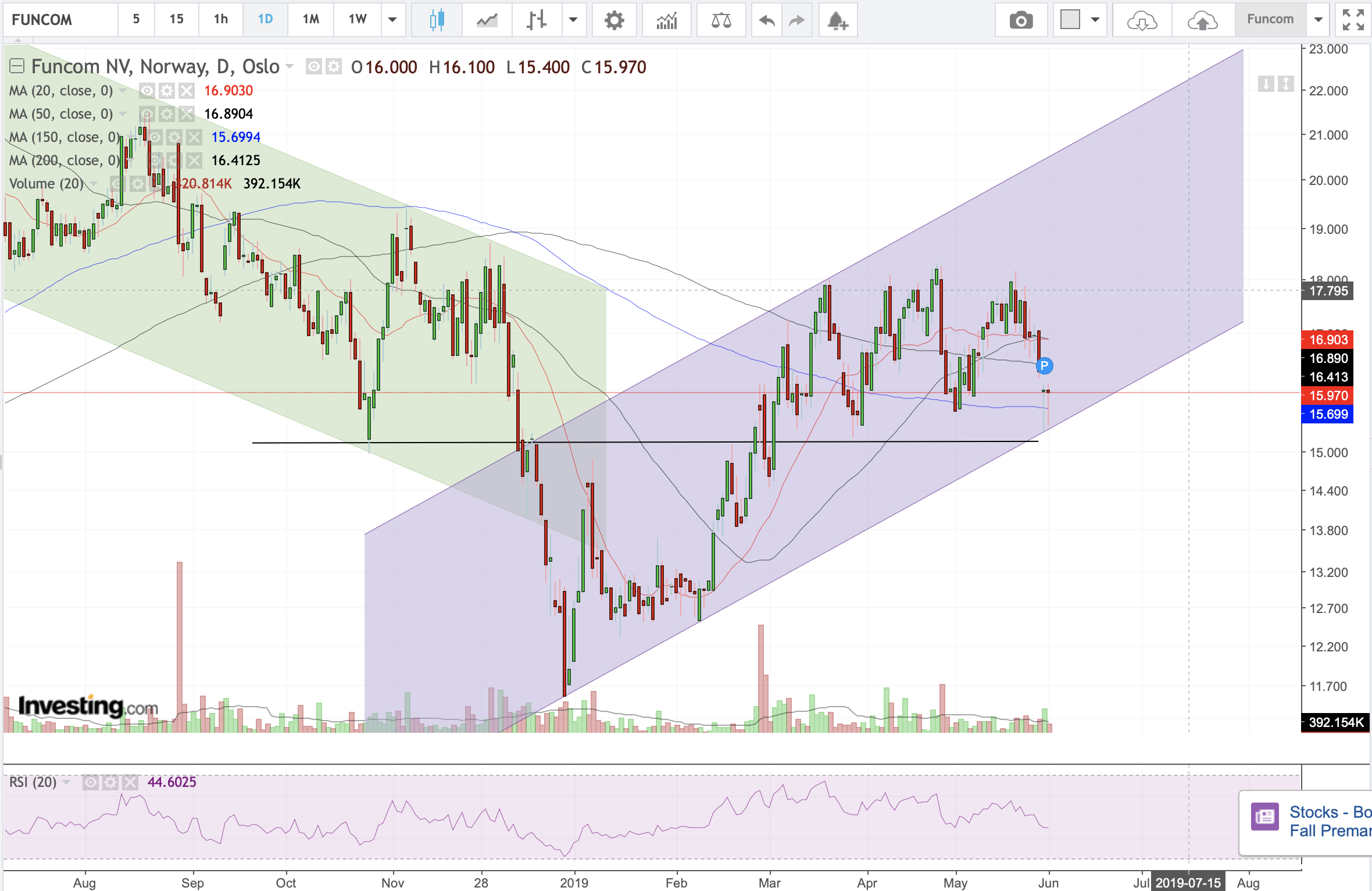Toggle visibility of MA 150 line

(x=155, y=137)
